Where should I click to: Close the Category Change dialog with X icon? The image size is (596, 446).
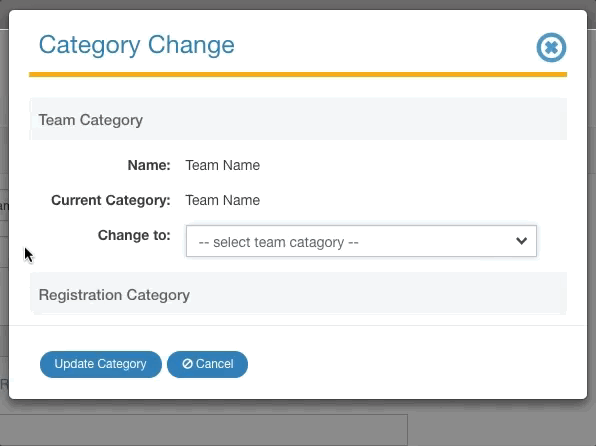(x=551, y=48)
